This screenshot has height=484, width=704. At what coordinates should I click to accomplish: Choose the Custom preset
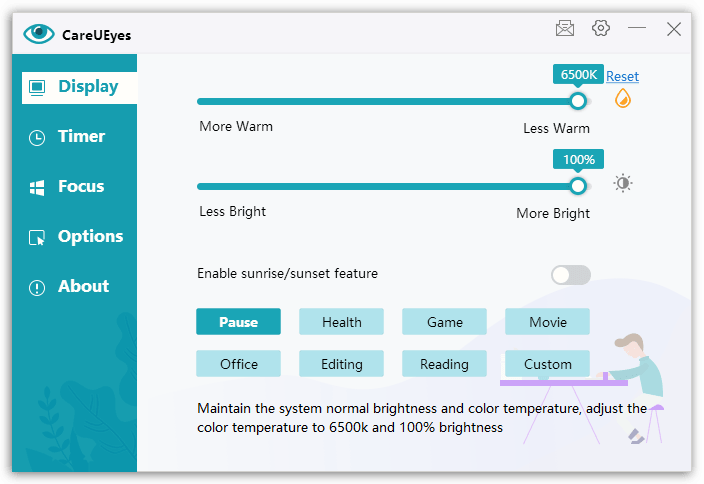click(547, 364)
